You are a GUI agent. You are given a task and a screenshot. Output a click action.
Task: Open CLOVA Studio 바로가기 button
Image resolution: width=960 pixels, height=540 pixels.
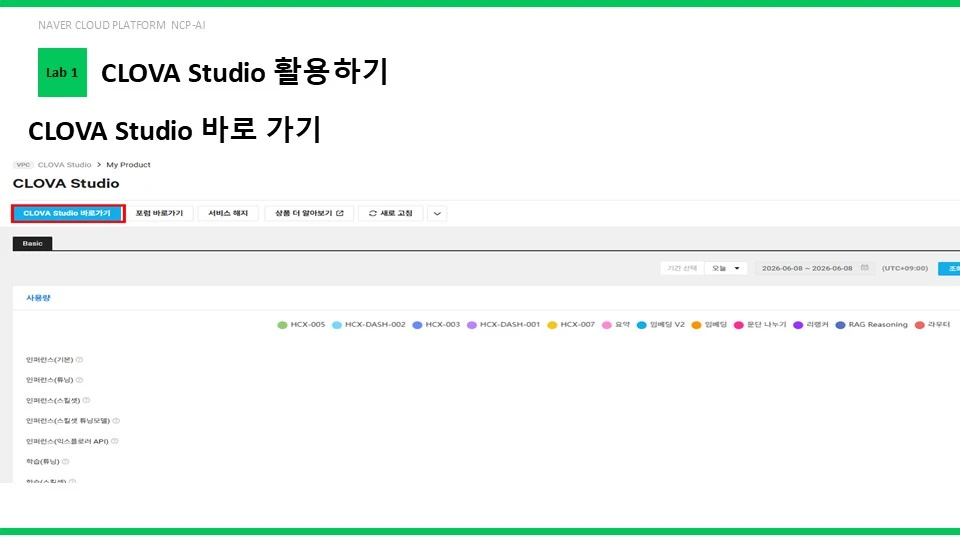67,213
